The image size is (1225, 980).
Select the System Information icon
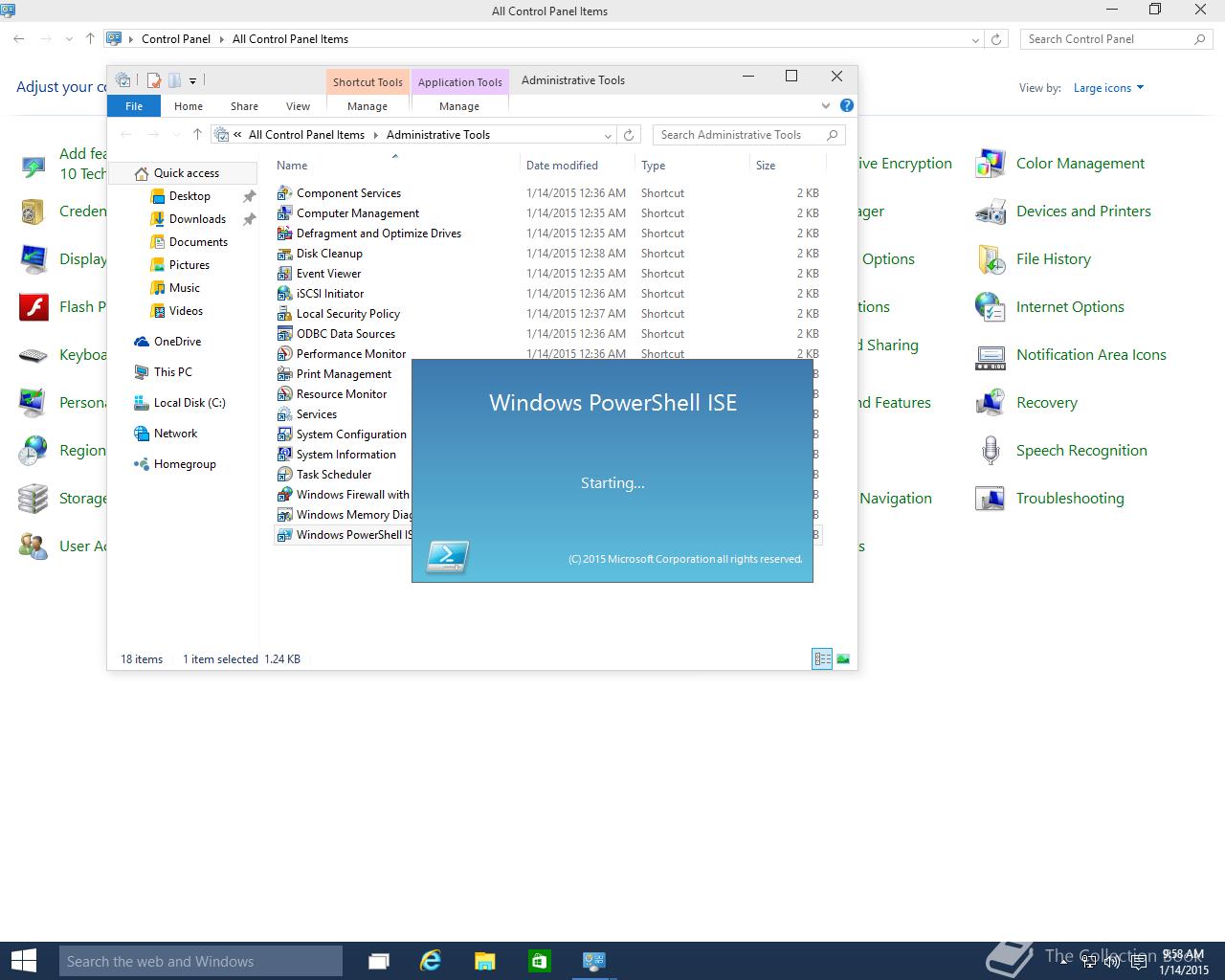tap(284, 454)
